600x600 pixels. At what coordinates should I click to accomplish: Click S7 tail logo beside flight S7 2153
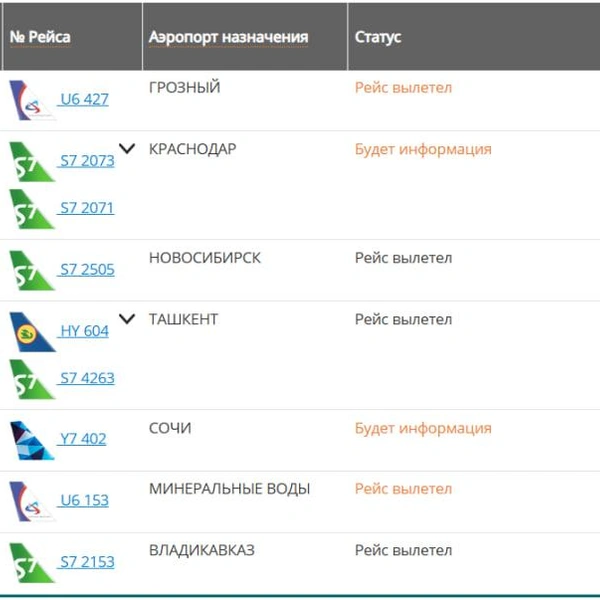point(32,563)
